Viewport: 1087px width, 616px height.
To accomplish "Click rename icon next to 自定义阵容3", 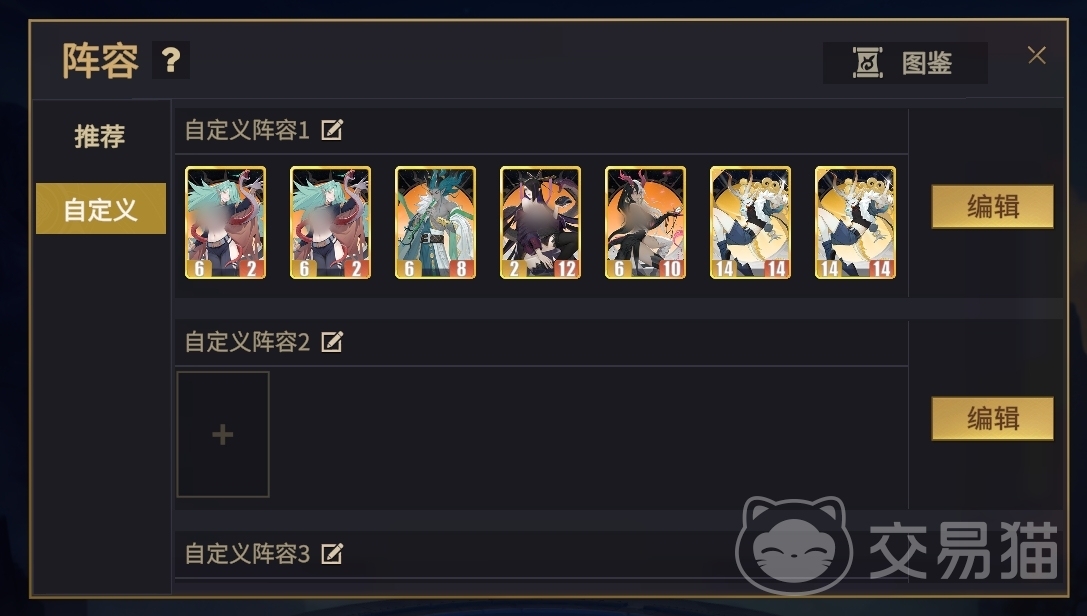I will (332, 554).
